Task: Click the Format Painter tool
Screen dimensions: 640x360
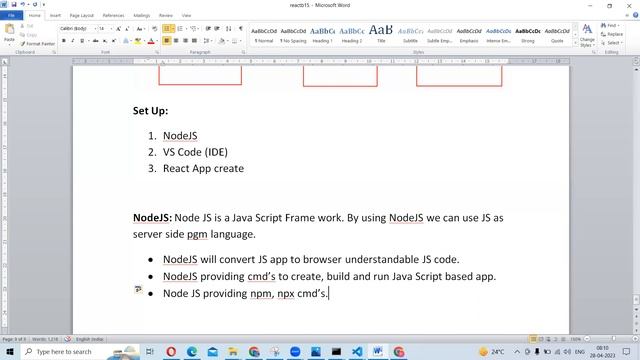Action: pos(37,44)
